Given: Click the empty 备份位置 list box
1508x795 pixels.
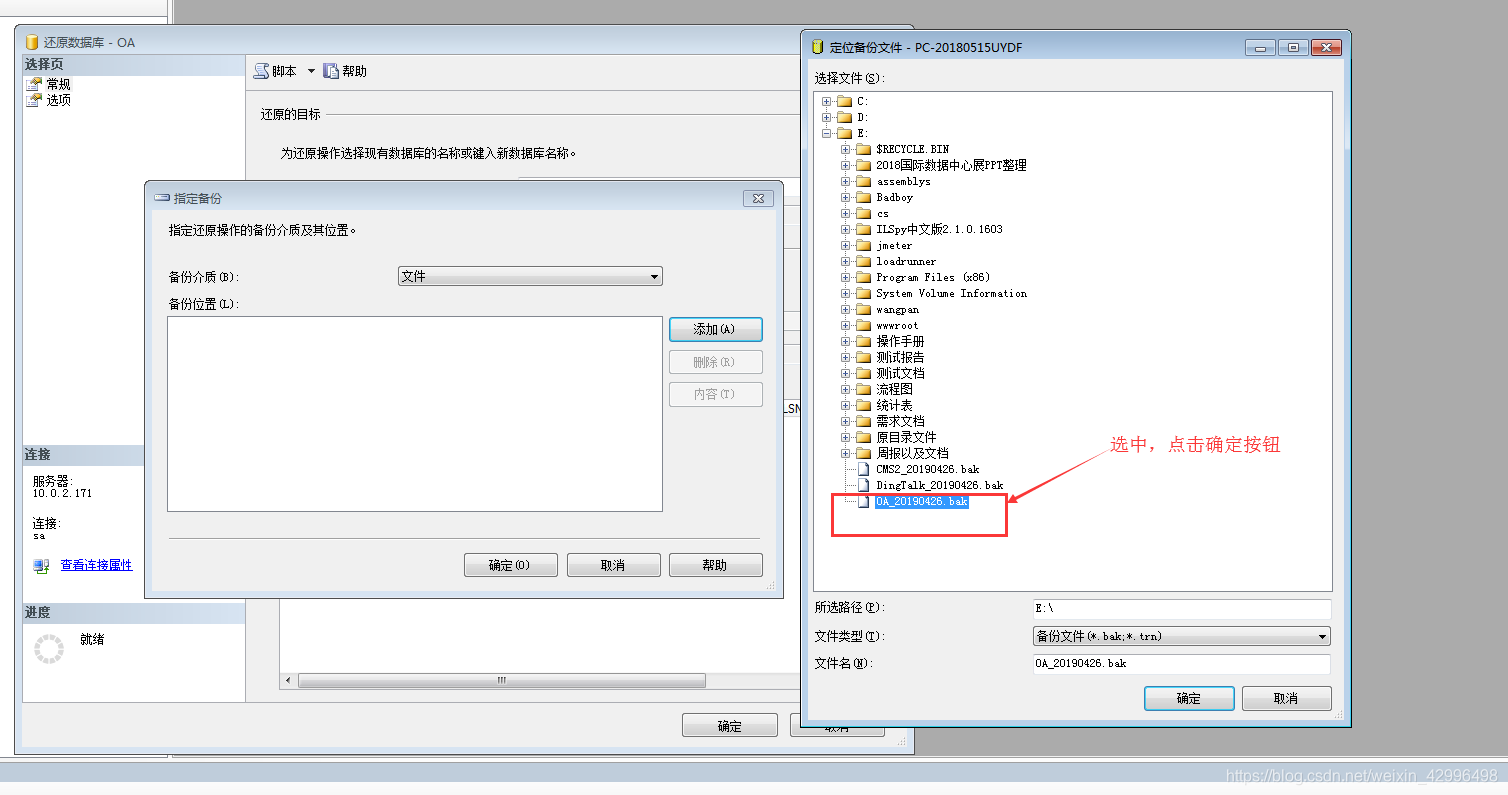Looking at the screenshot, I should (x=415, y=414).
